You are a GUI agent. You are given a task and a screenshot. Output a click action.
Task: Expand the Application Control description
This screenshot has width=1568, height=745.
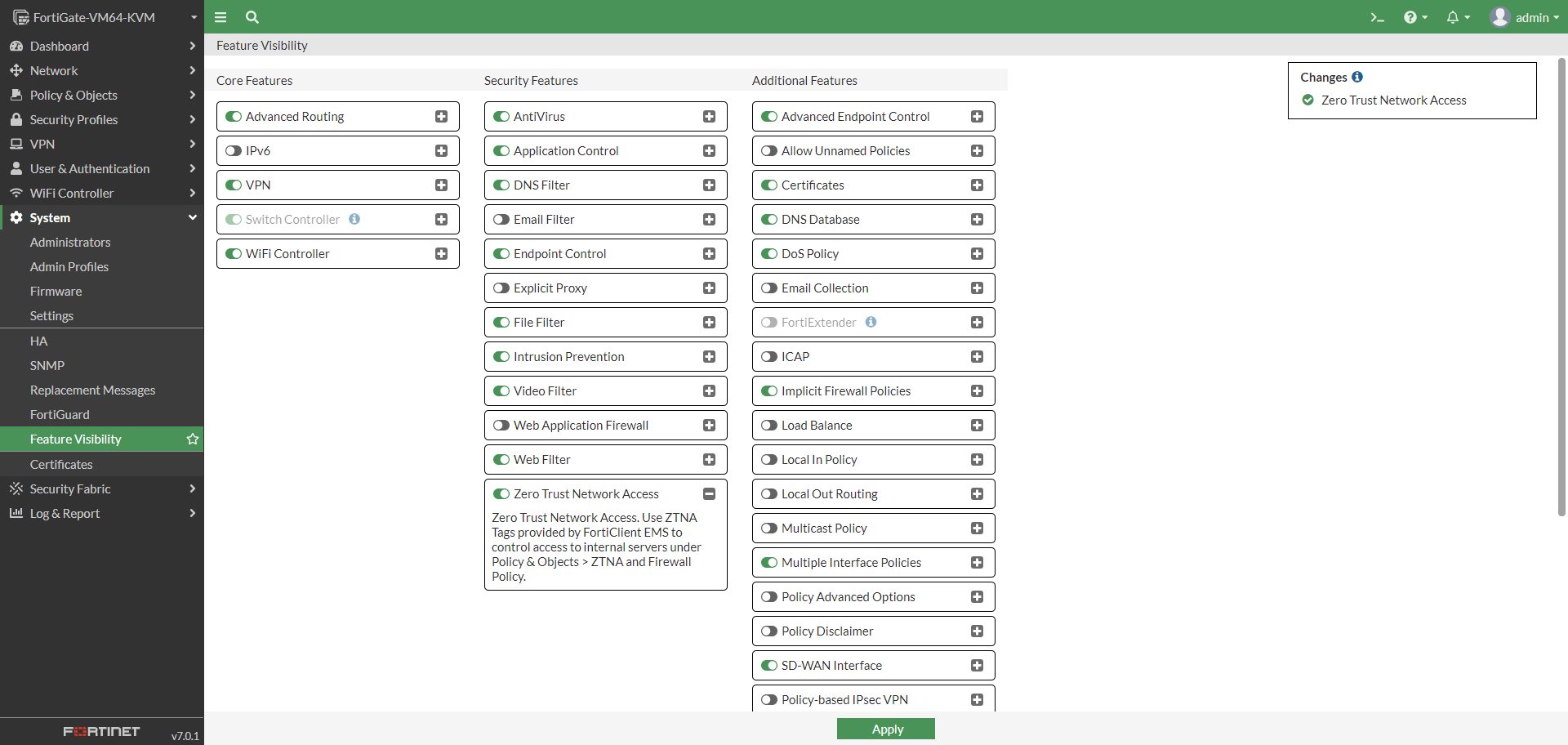(x=710, y=150)
